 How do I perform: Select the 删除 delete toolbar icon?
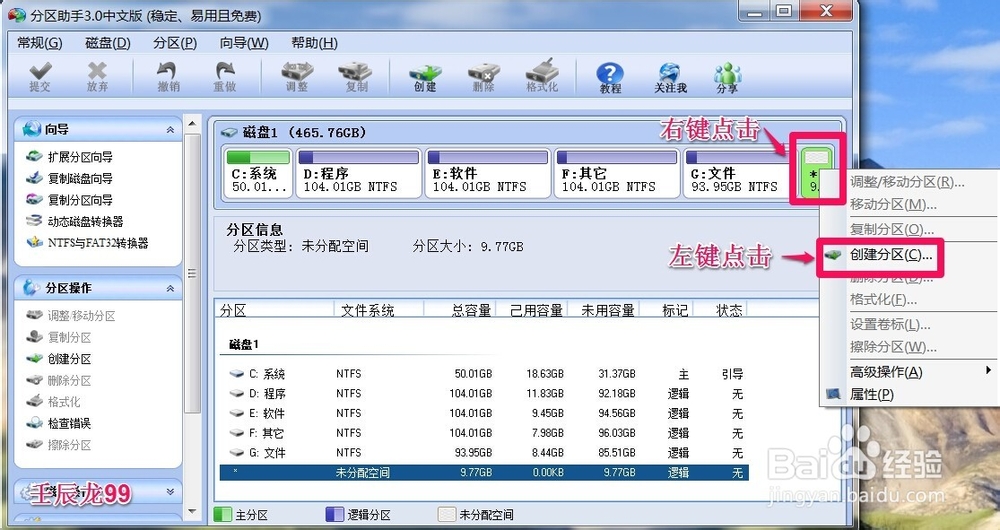(x=483, y=77)
